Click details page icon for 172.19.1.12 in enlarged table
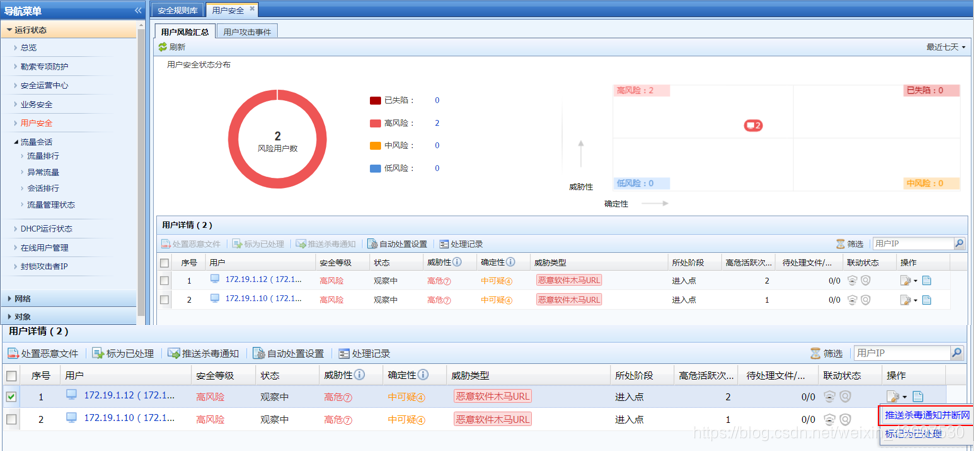The height and width of the screenshot is (451, 974). point(918,396)
